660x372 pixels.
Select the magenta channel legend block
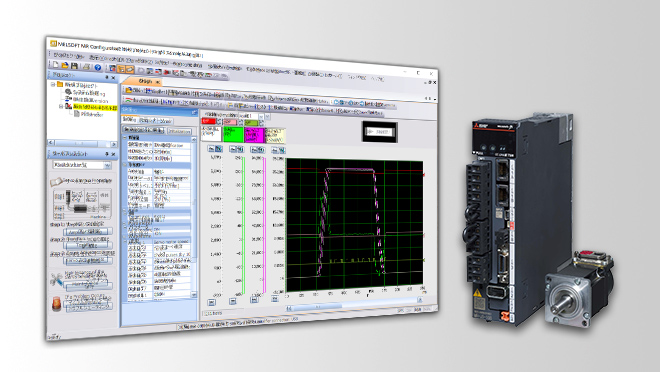(254, 136)
